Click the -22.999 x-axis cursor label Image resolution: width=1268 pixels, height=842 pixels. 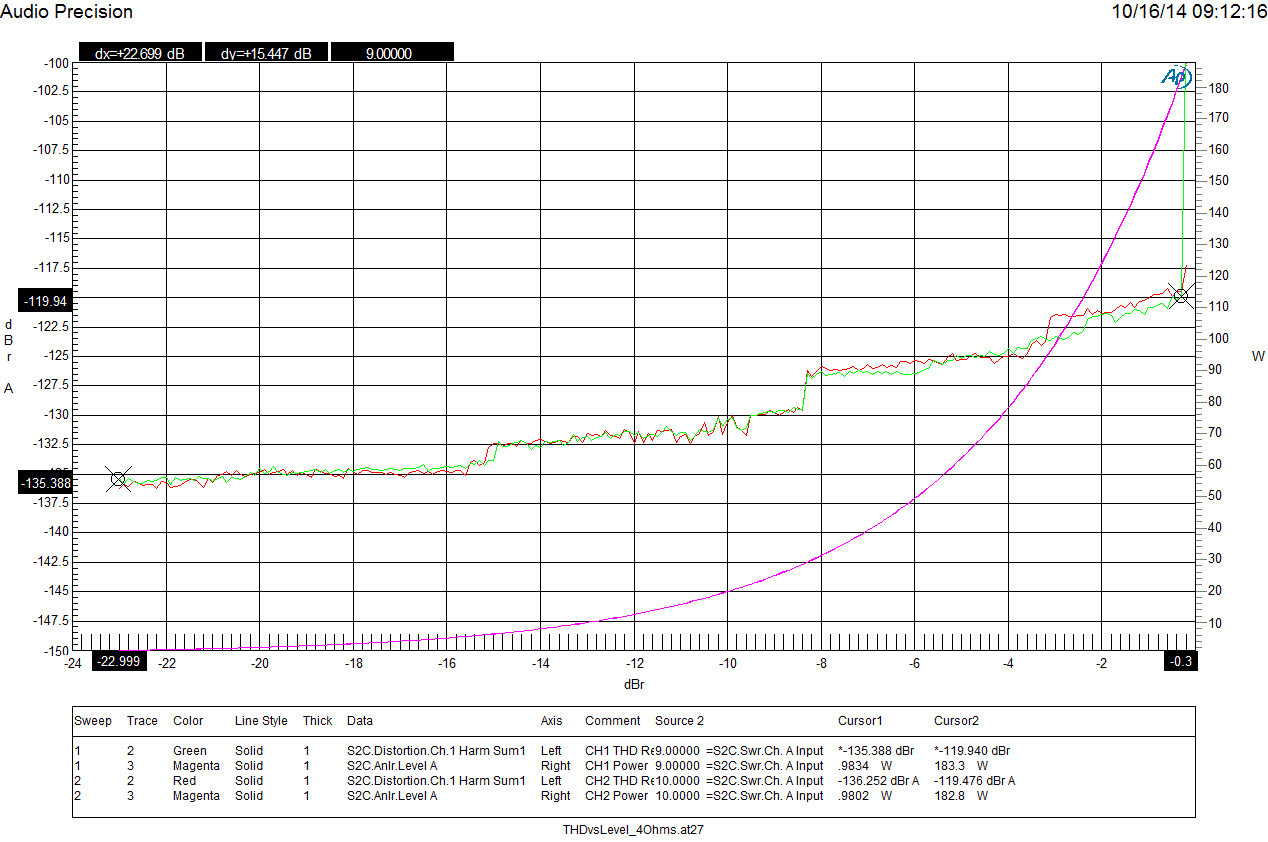click(x=120, y=660)
